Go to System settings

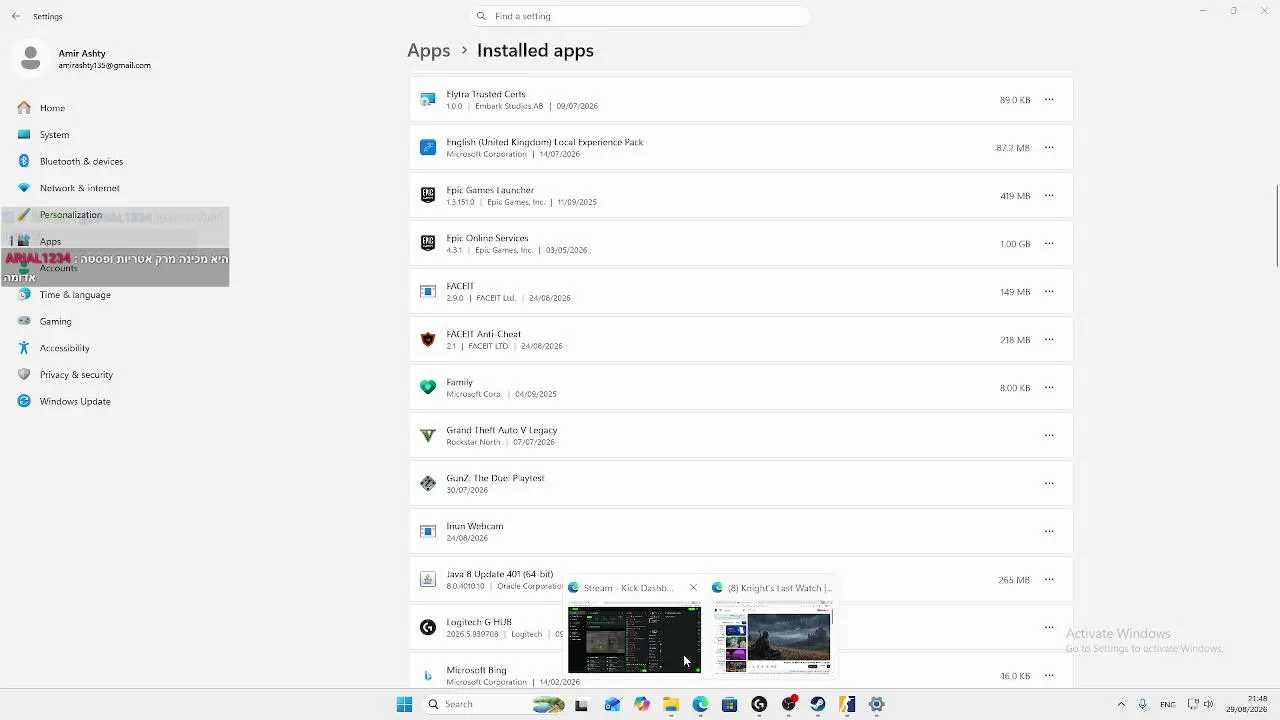tap(54, 134)
